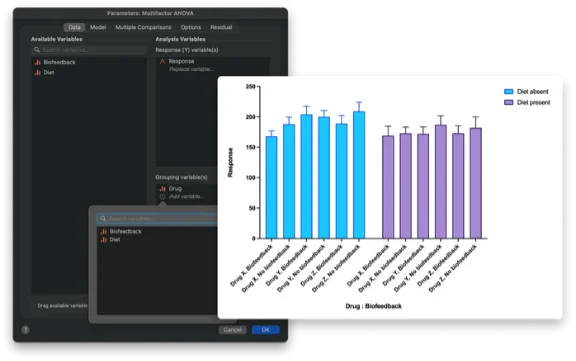Click the OK button
This screenshot has height=361, width=576.
point(266,330)
